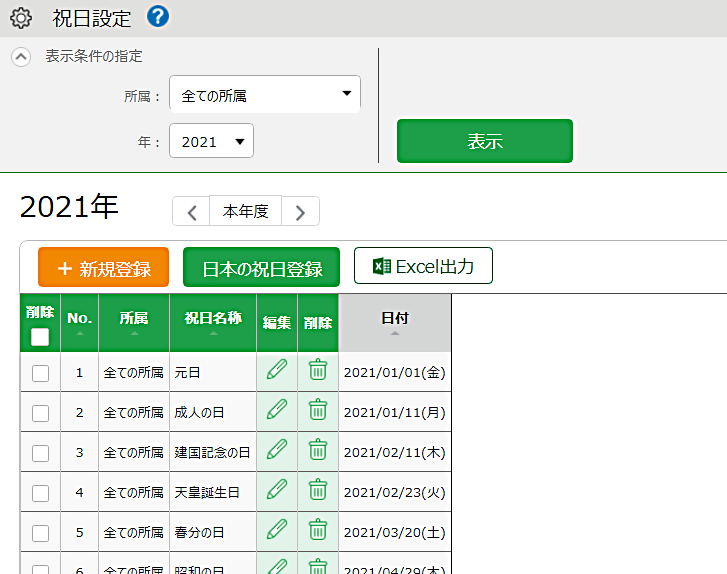This screenshot has height=574, width=727.
Task: Check the checkbox for 建国記念の日 row
Action: [x=40, y=453]
